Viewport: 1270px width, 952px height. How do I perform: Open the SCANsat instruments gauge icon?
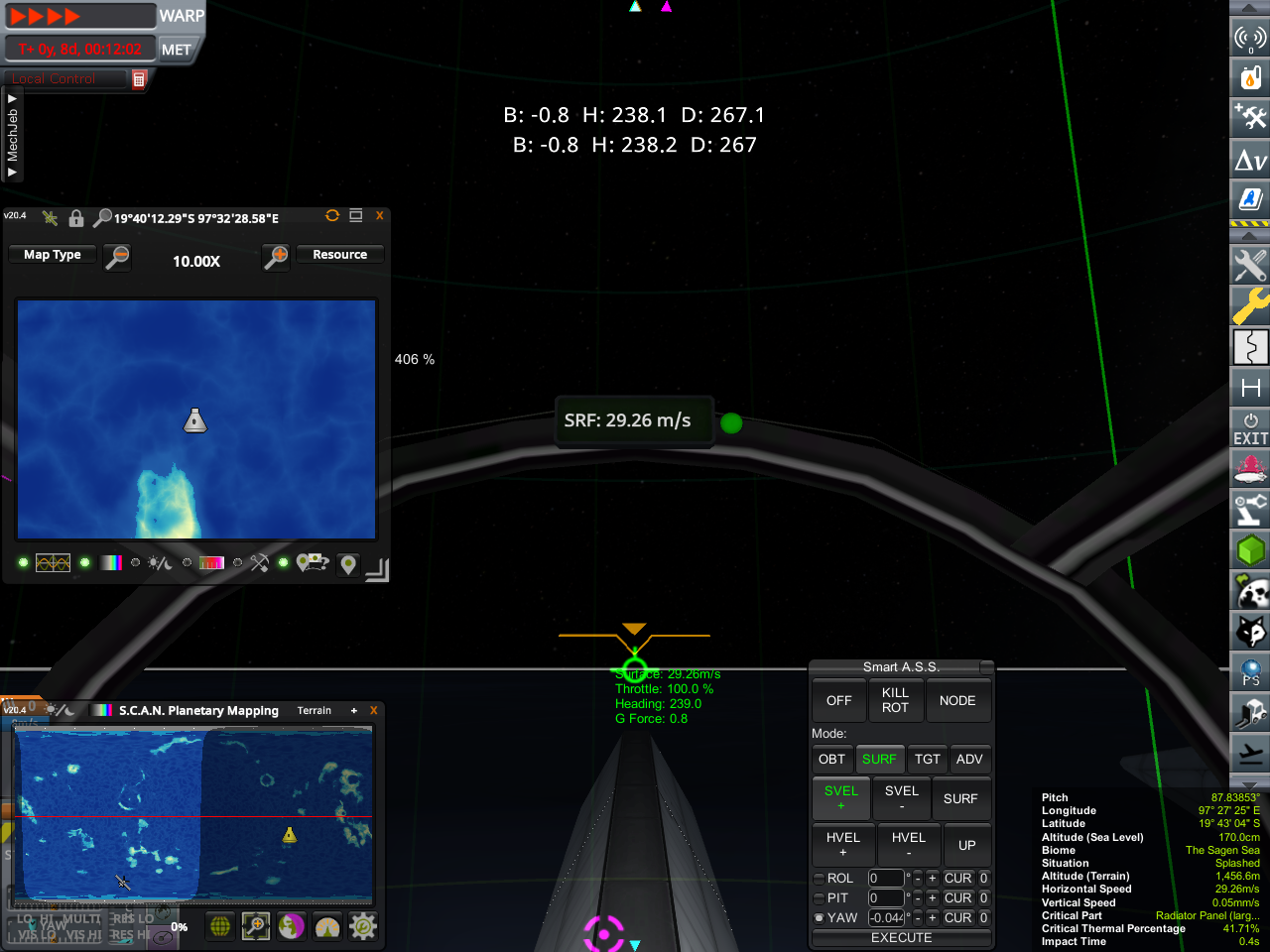(x=327, y=926)
